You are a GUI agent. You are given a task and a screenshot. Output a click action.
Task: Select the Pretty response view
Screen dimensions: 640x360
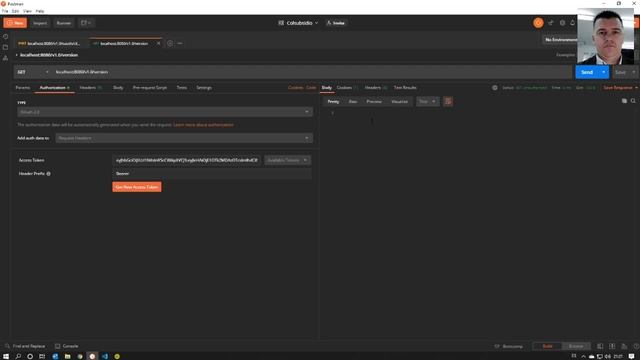click(333, 101)
